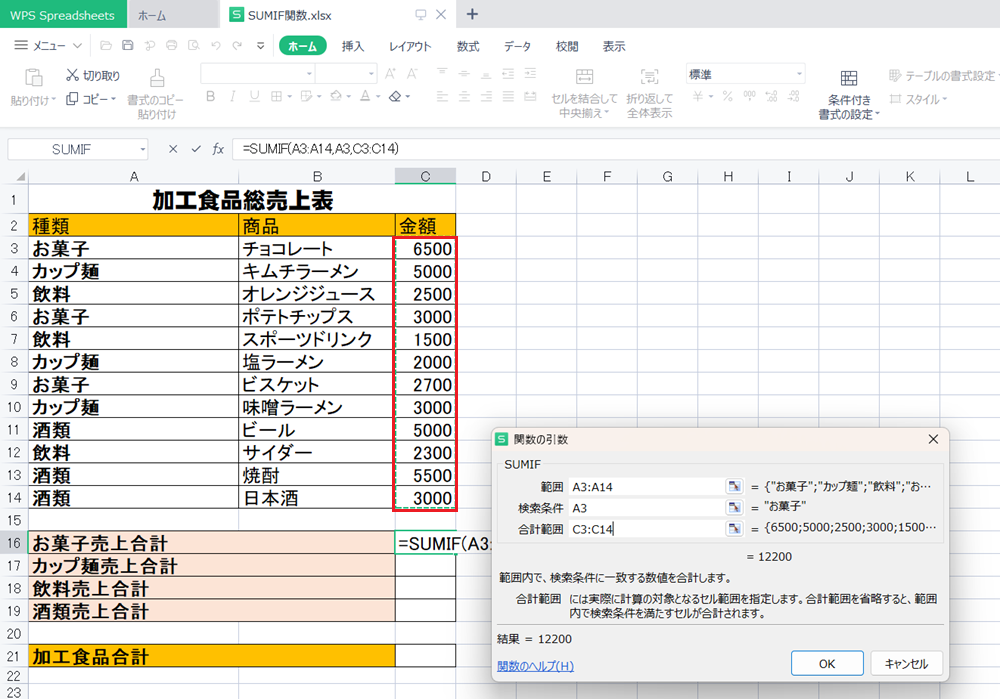Image resolution: width=1000 pixels, height=699 pixels.
Task: Switch to the 挿入 ribbon tab
Action: pyautogui.click(x=353, y=46)
